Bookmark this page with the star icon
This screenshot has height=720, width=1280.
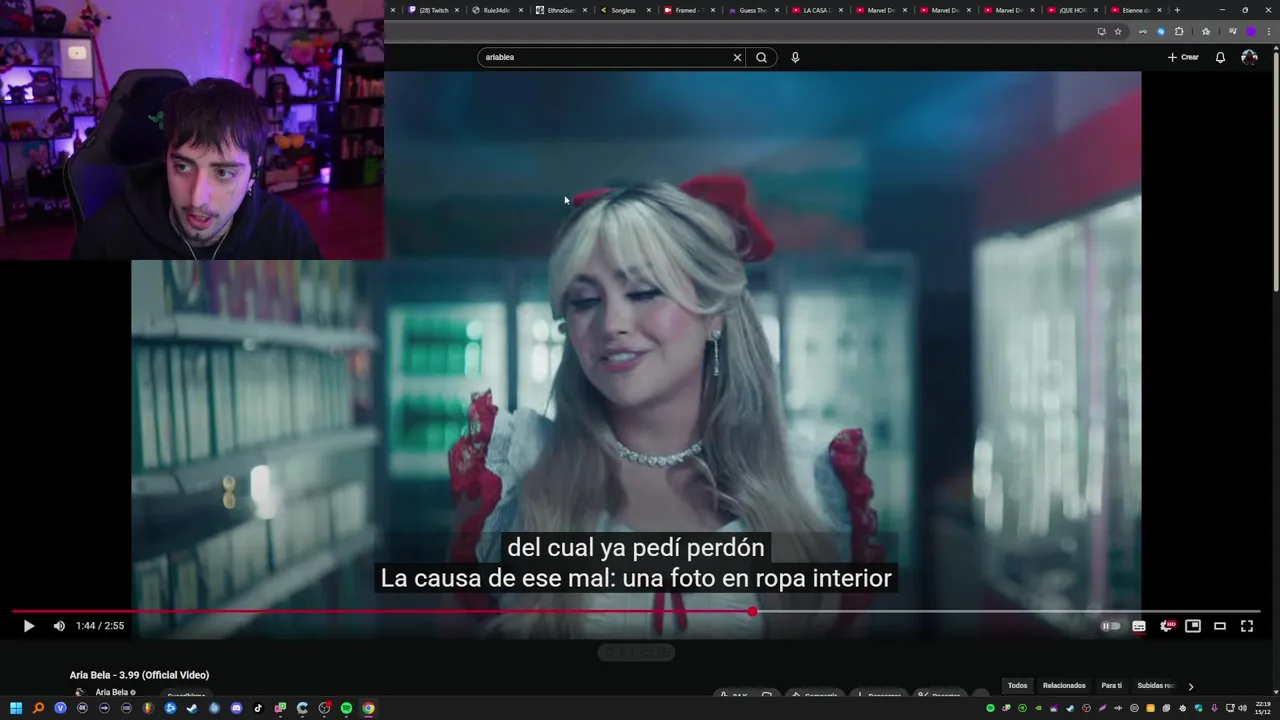1118,31
